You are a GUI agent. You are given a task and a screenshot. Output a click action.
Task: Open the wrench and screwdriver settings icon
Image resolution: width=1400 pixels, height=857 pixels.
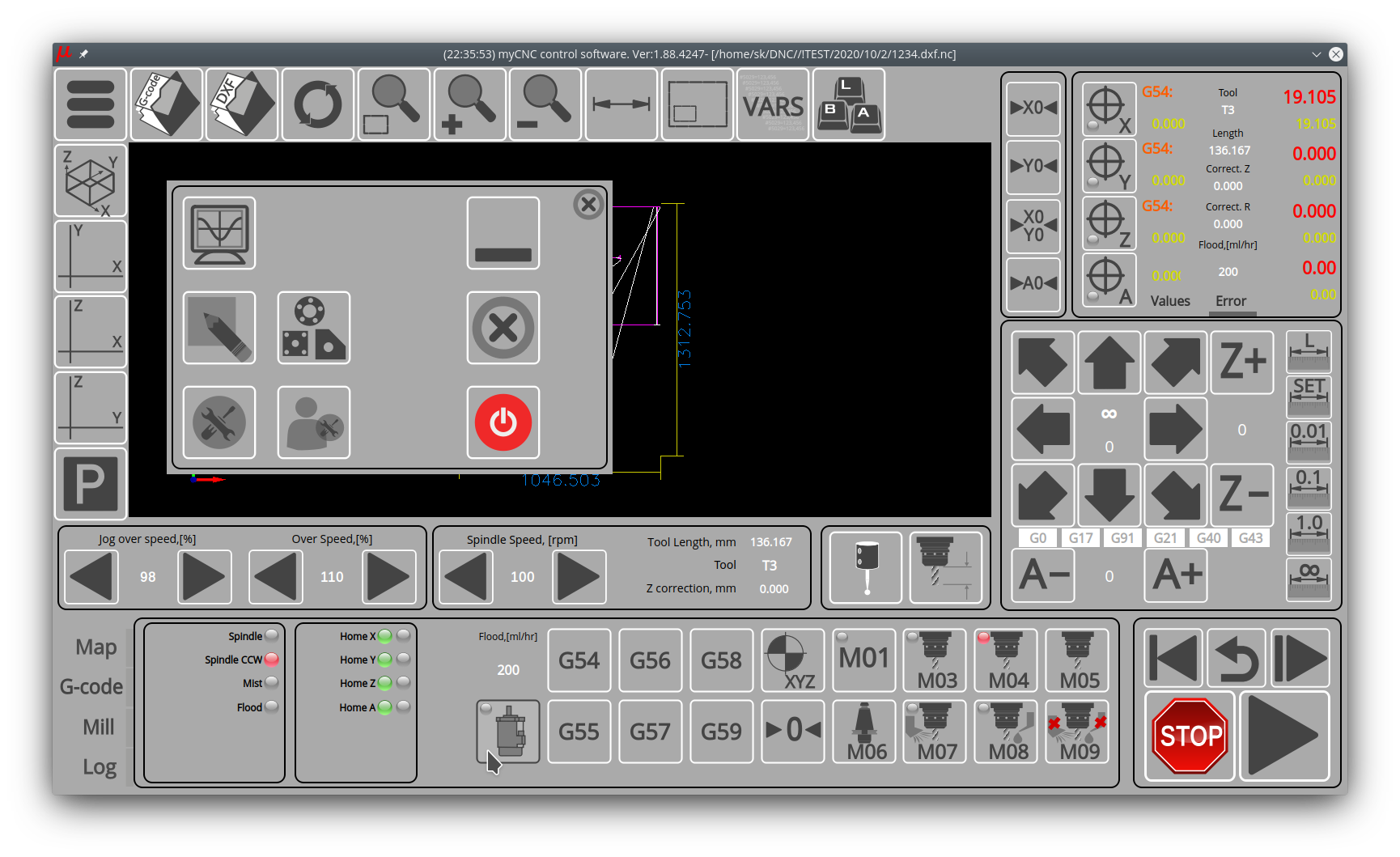click(219, 422)
